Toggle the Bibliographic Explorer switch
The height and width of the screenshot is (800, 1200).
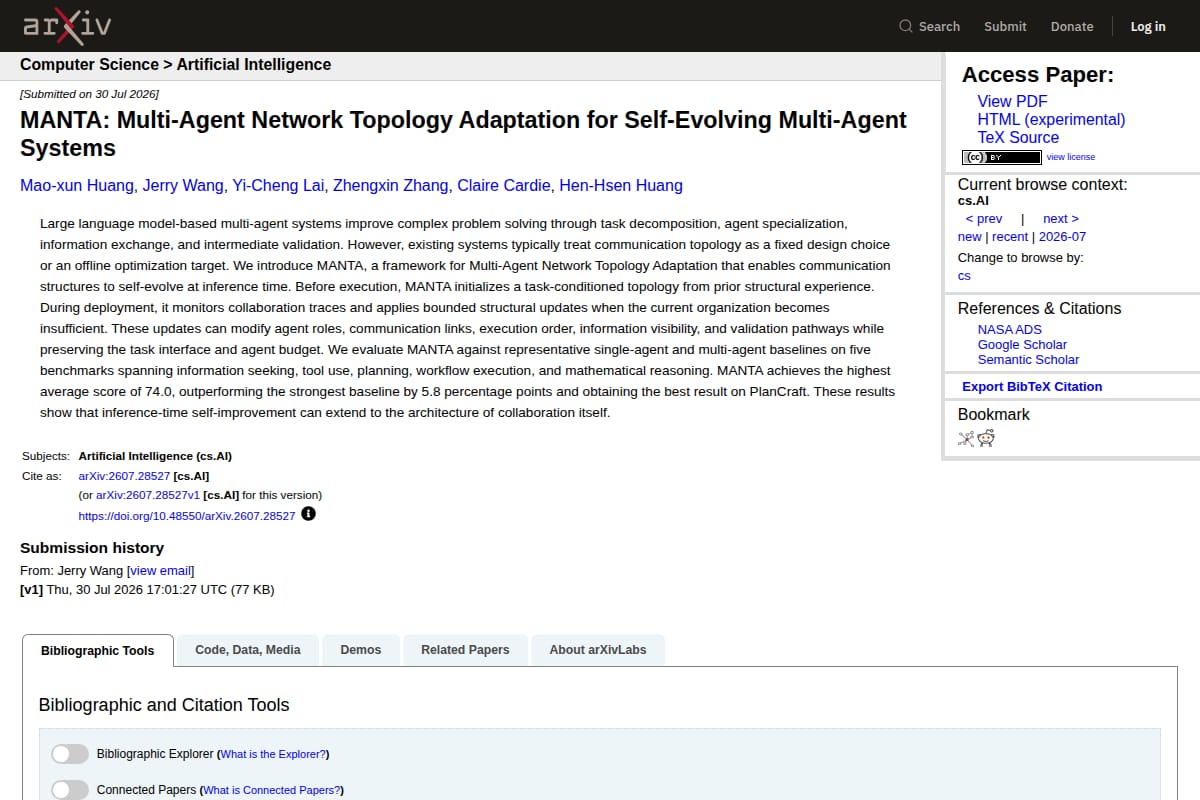(70, 754)
